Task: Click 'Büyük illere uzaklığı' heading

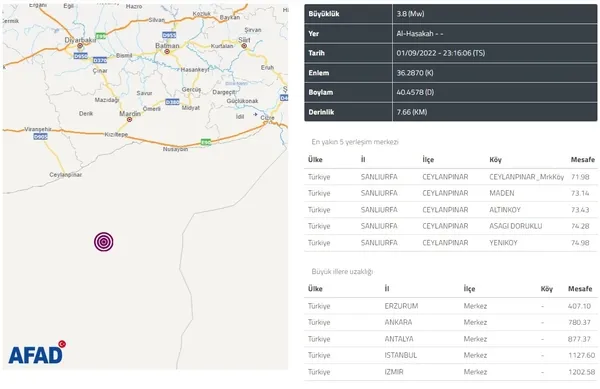Action: pos(342,272)
